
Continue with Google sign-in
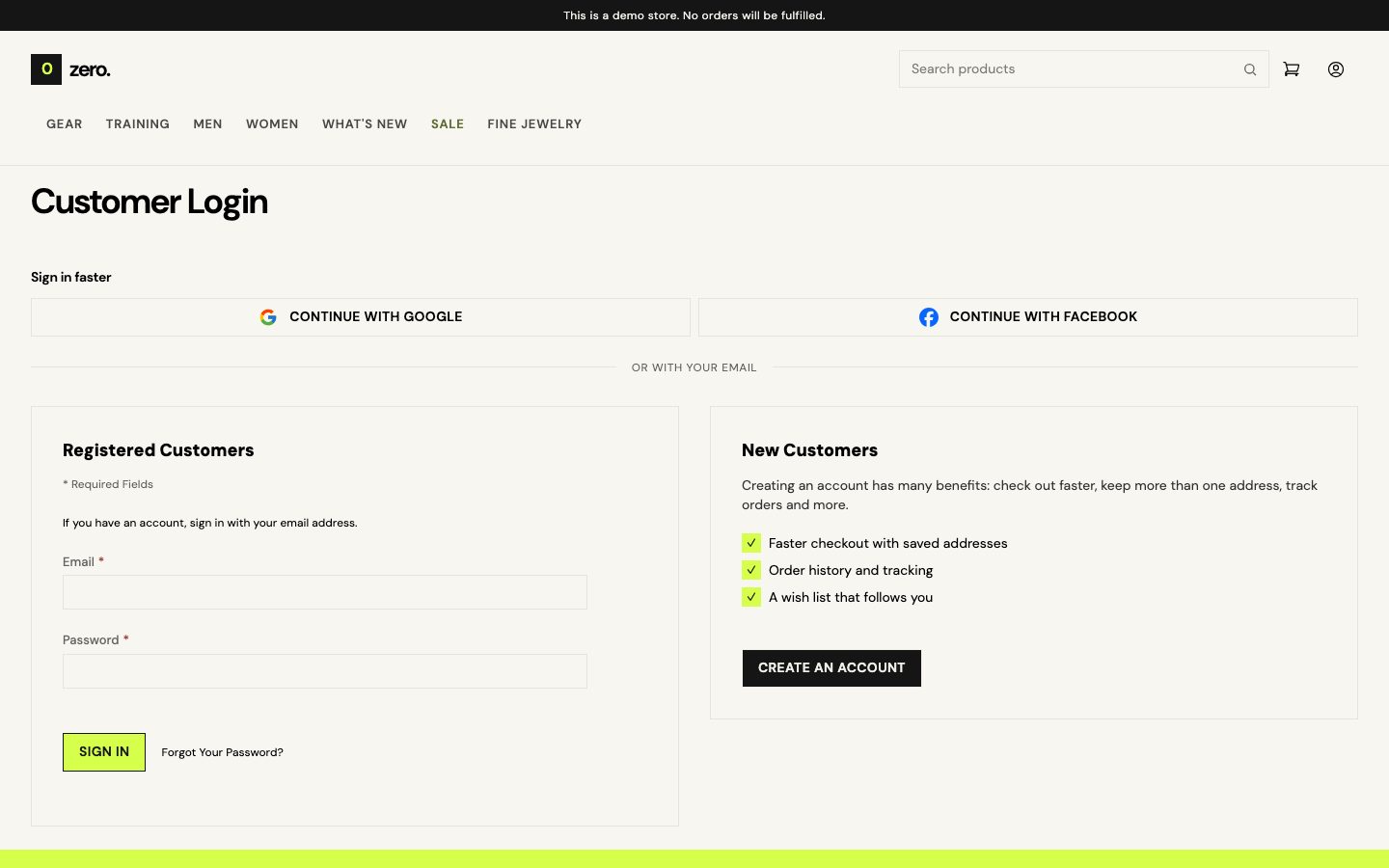pos(361,317)
